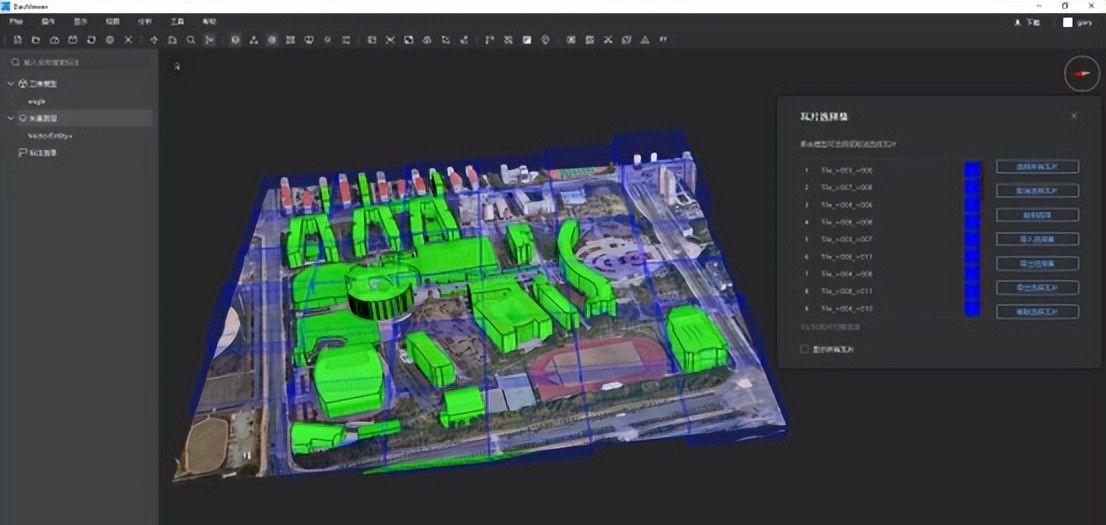Click the globe icon in the toolbar
Screen dimensions: 1106x525
coord(109,40)
